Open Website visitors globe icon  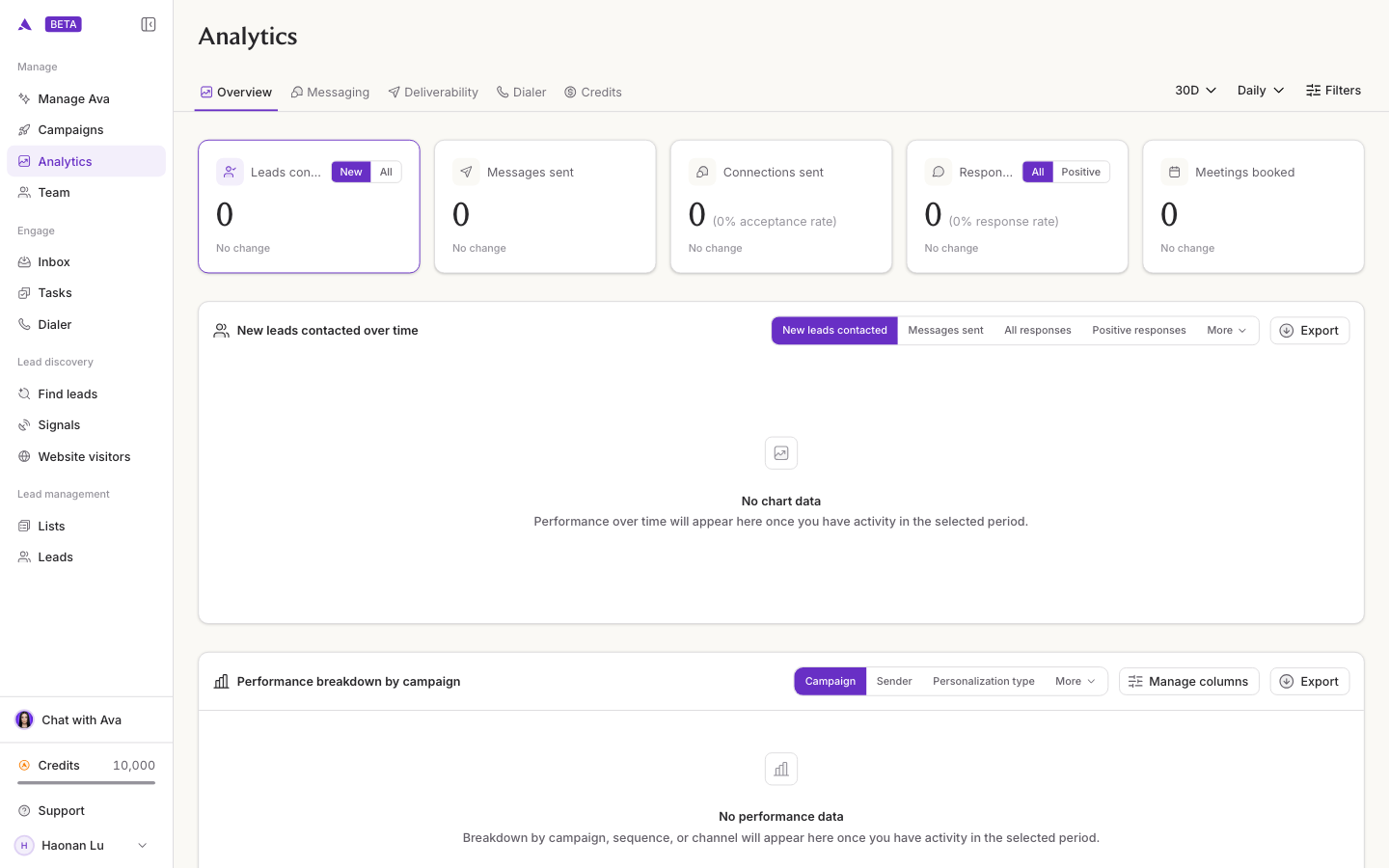tap(24, 457)
